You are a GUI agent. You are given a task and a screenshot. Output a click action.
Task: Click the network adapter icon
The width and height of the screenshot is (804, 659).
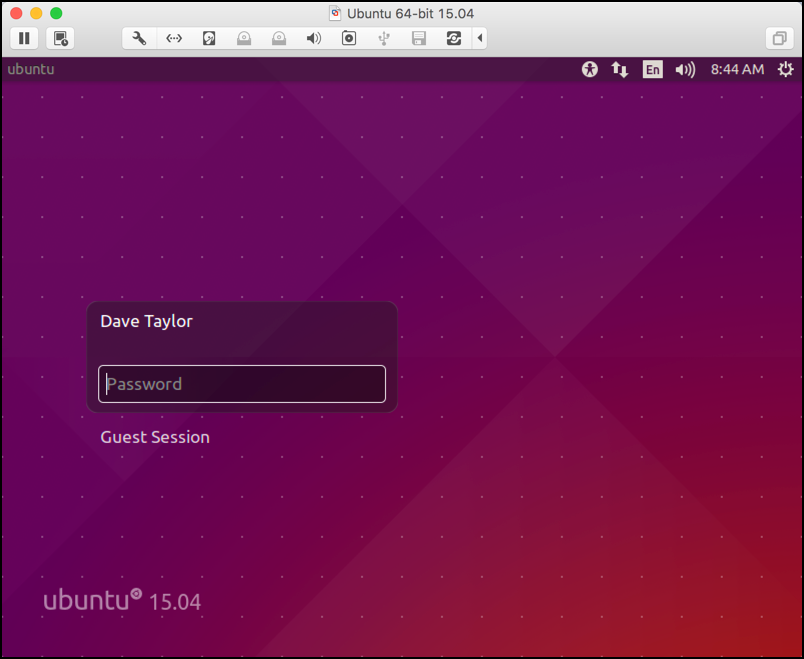click(x=174, y=38)
